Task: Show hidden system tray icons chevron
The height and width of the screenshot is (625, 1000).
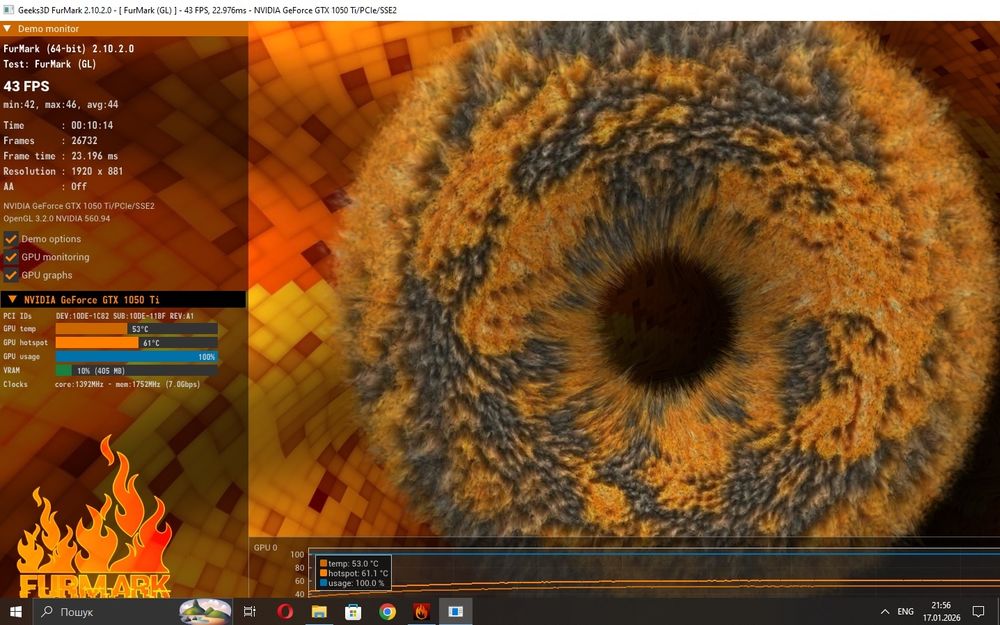Action: (x=885, y=612)
